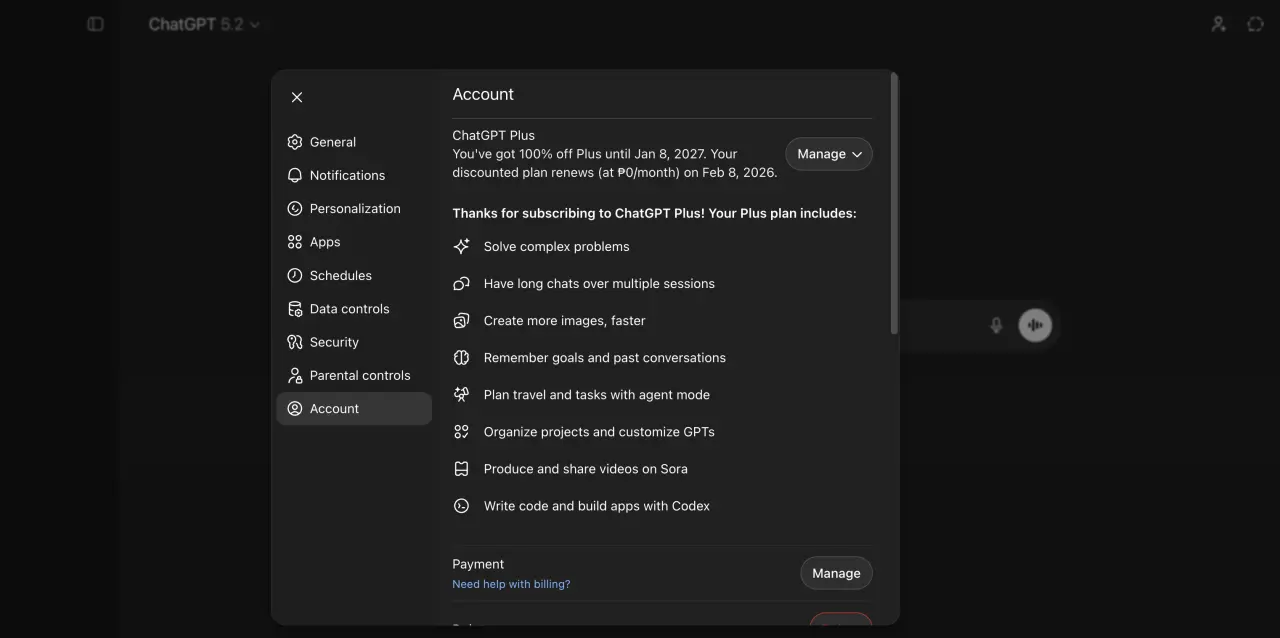Click the Parental controls person icon
1280x638 pixels.
[x=295, y=375]
